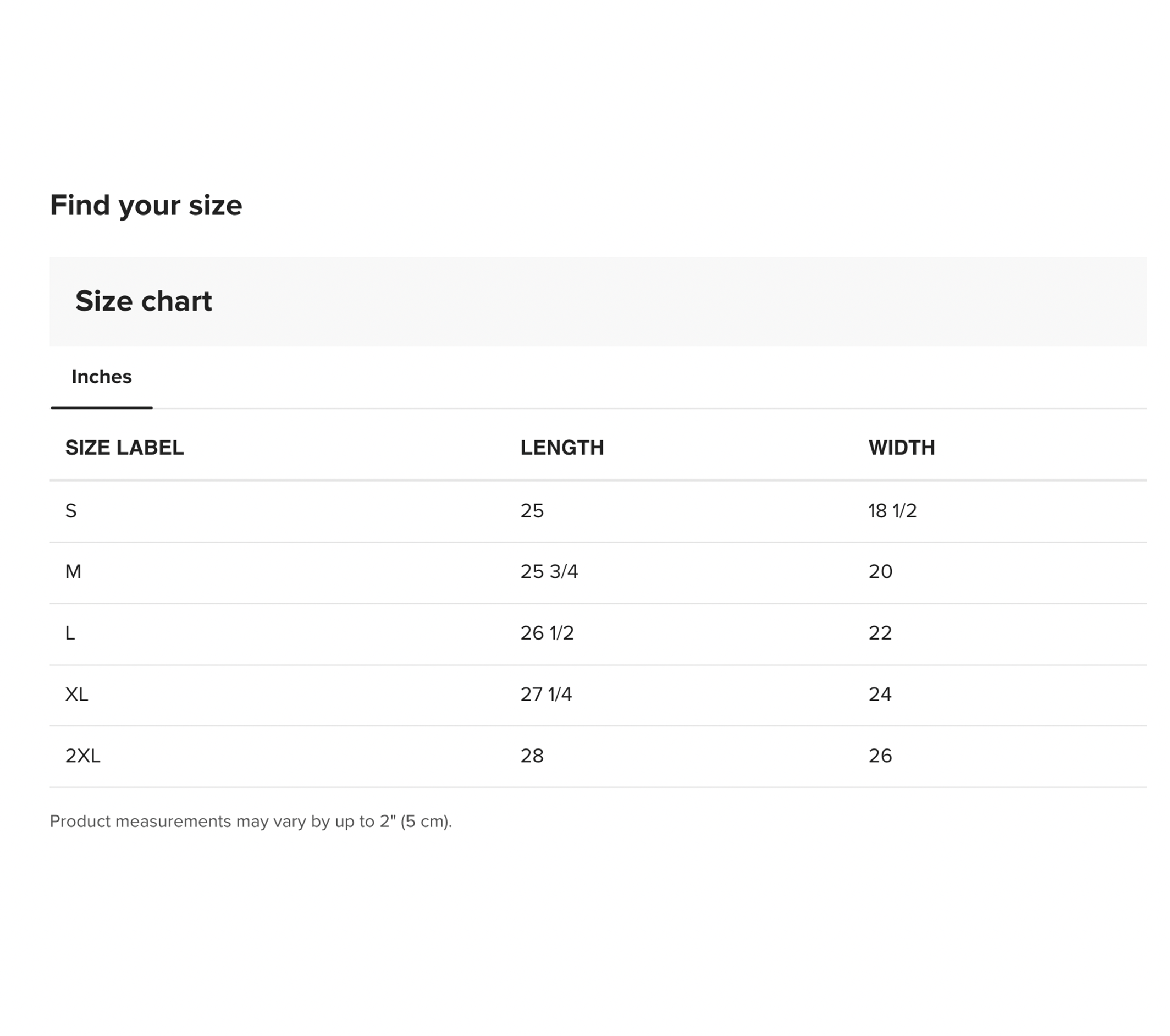Click the "Size chart" panel title
The height and width of the screenshot is (1036, 1170).
point(143,301)
